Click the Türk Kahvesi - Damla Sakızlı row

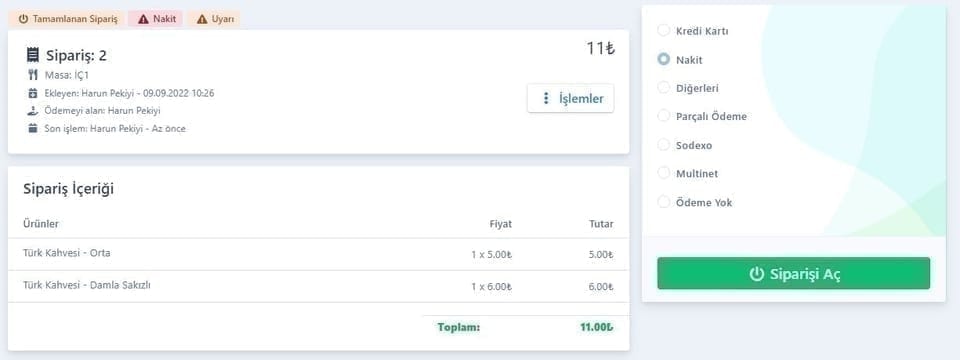[x=318, y=286]
